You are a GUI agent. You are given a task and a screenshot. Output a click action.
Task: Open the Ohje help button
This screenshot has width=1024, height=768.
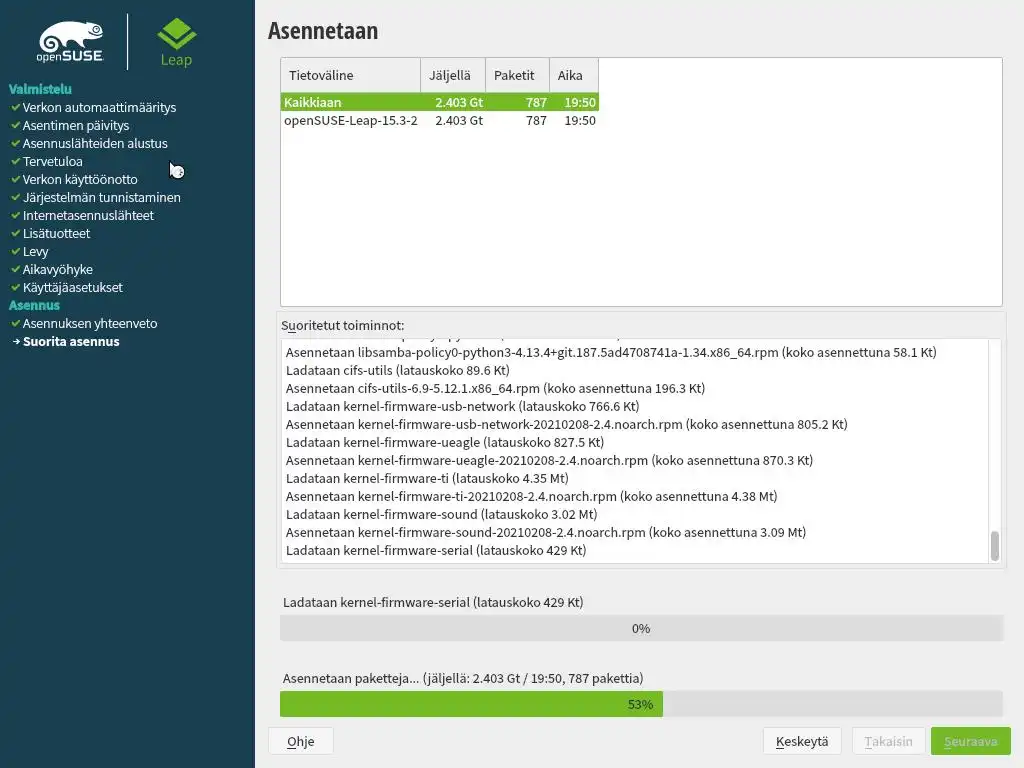click(x=300, y=741)
